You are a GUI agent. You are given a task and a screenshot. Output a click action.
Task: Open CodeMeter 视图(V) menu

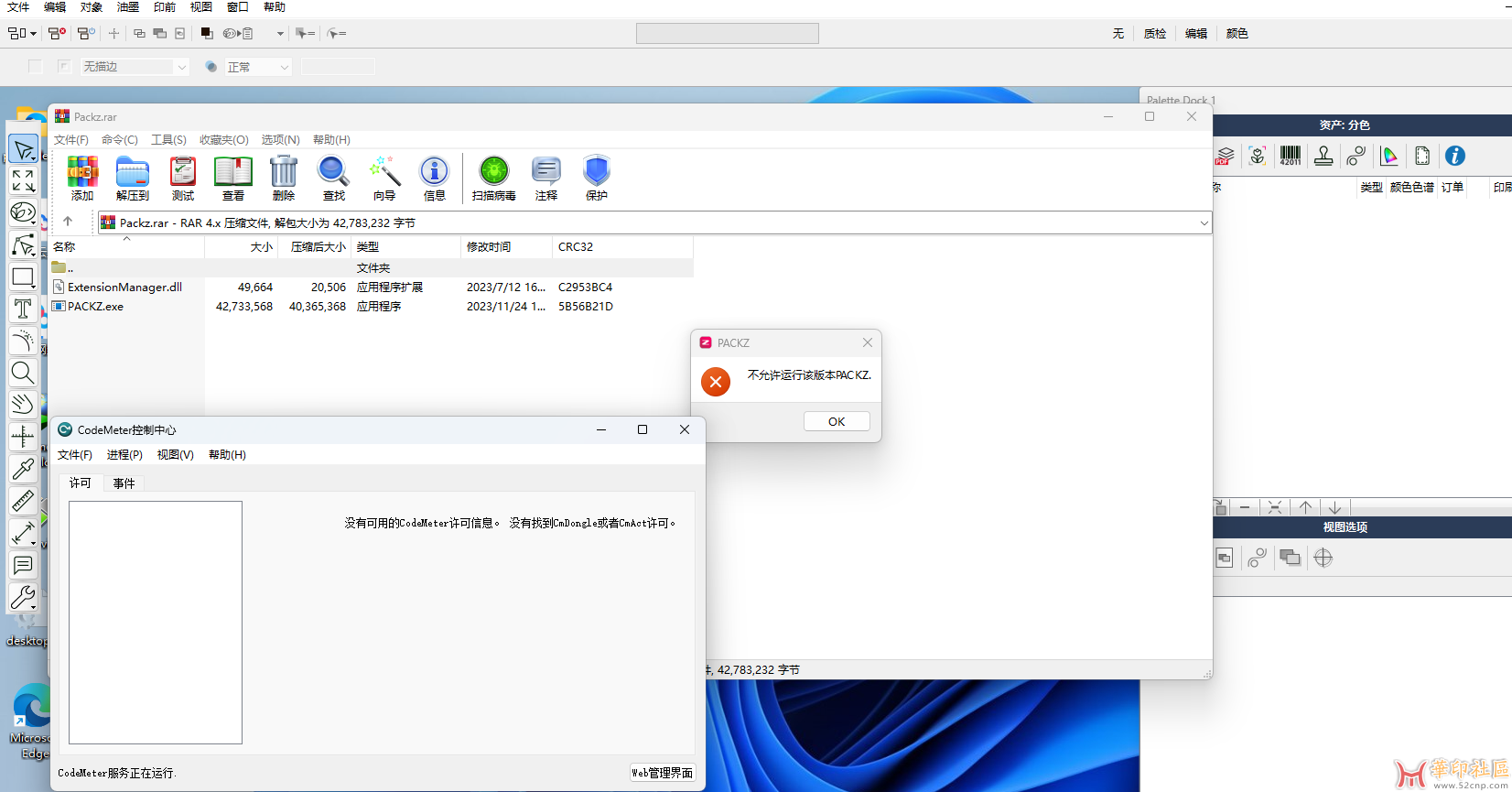[175, 455]
